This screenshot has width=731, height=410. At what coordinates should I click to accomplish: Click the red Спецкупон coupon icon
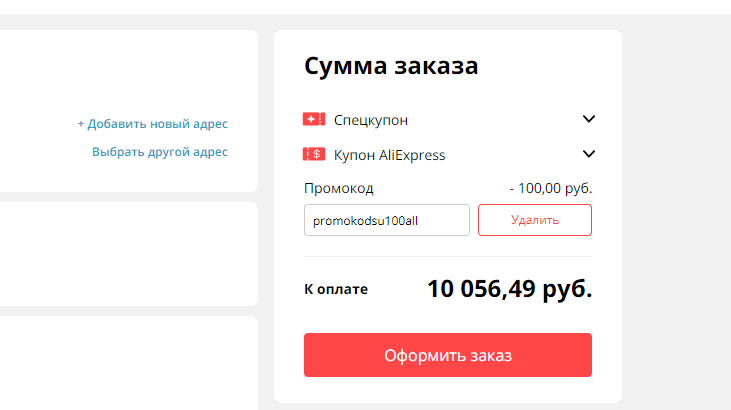314,120
